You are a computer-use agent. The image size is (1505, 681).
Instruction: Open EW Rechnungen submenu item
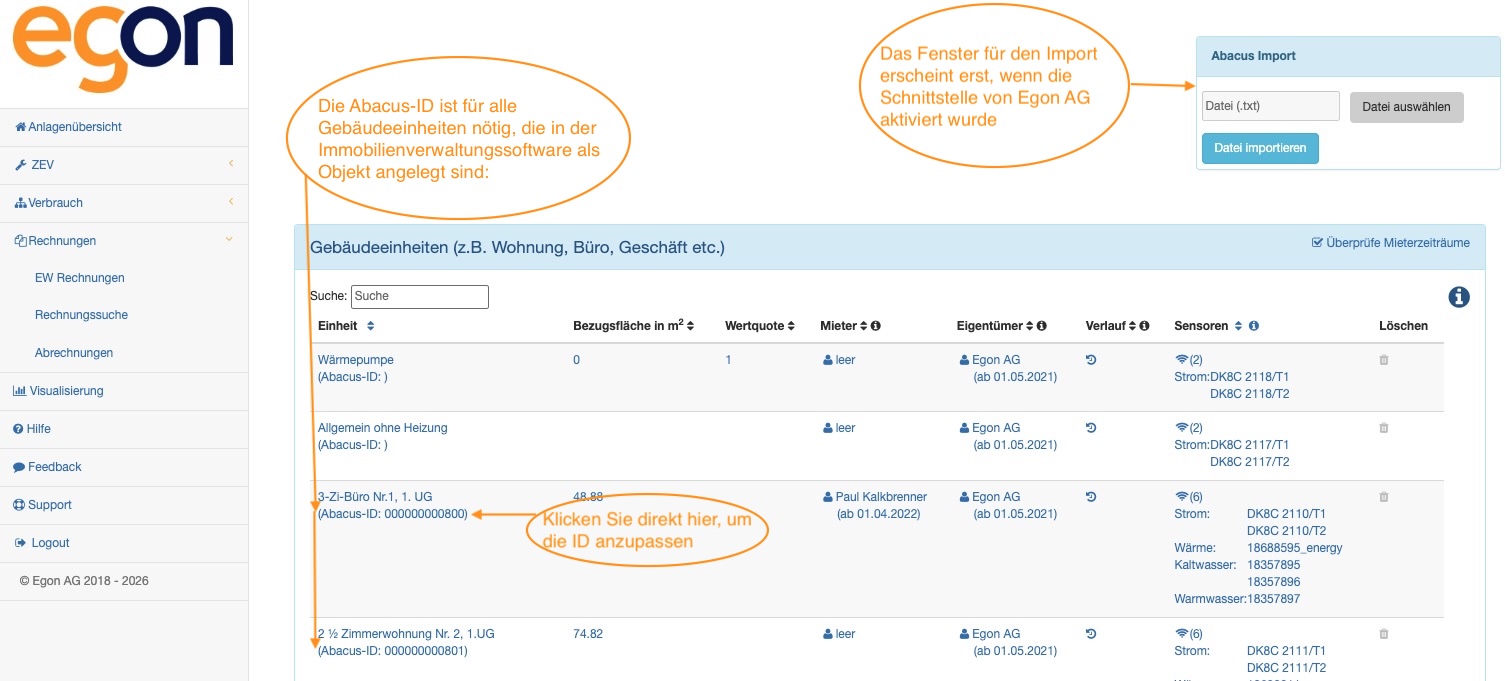80,278
